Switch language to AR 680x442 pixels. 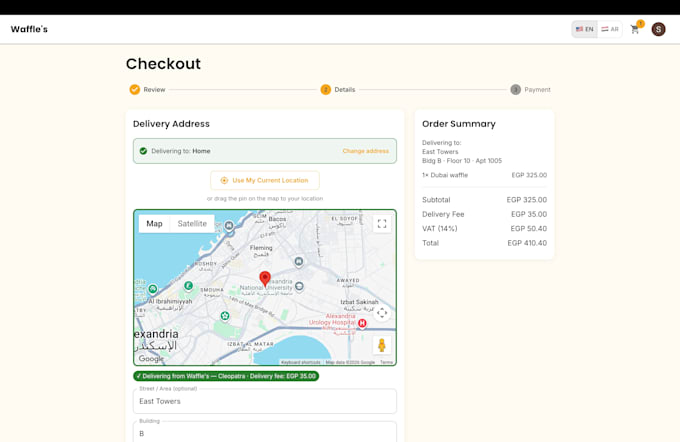(610, 29)
